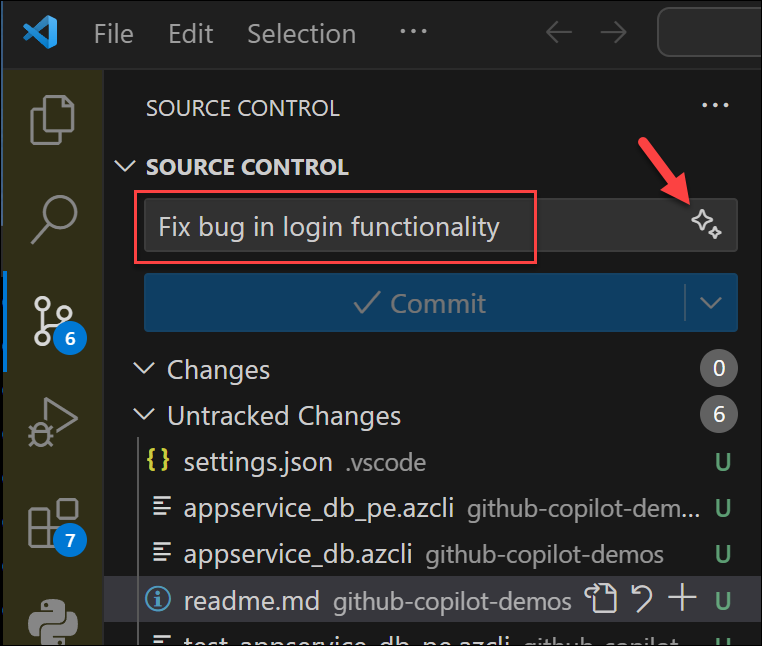Open Source Control panel more actions ellipsis
Screen dimensions: 762x646
click(x=715, y=105)
